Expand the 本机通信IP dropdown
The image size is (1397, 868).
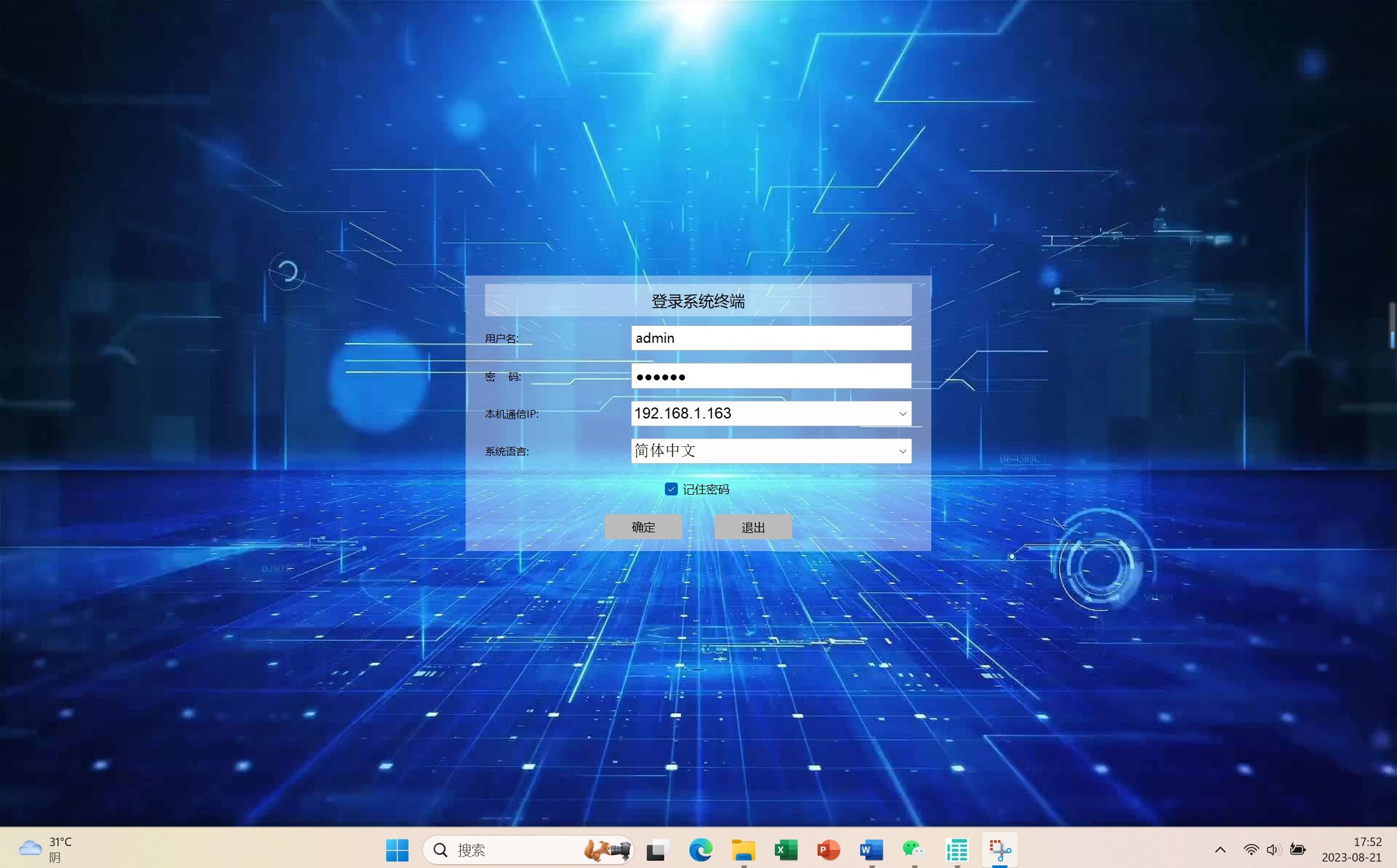pos(902,414)
